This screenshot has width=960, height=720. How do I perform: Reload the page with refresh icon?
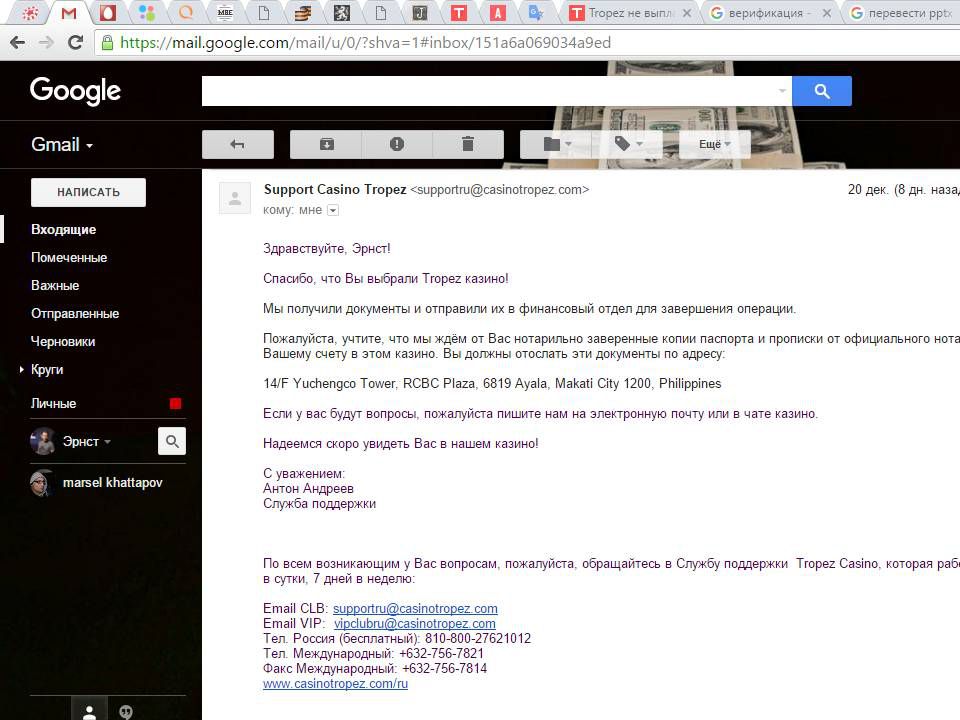(75, 42)
